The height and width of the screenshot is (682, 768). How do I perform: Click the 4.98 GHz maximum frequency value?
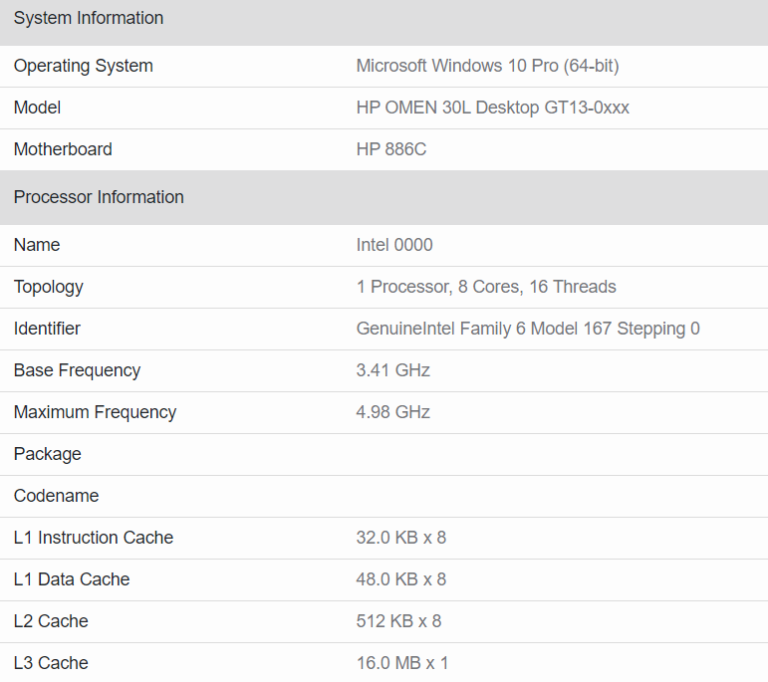[x=392, y=412]
